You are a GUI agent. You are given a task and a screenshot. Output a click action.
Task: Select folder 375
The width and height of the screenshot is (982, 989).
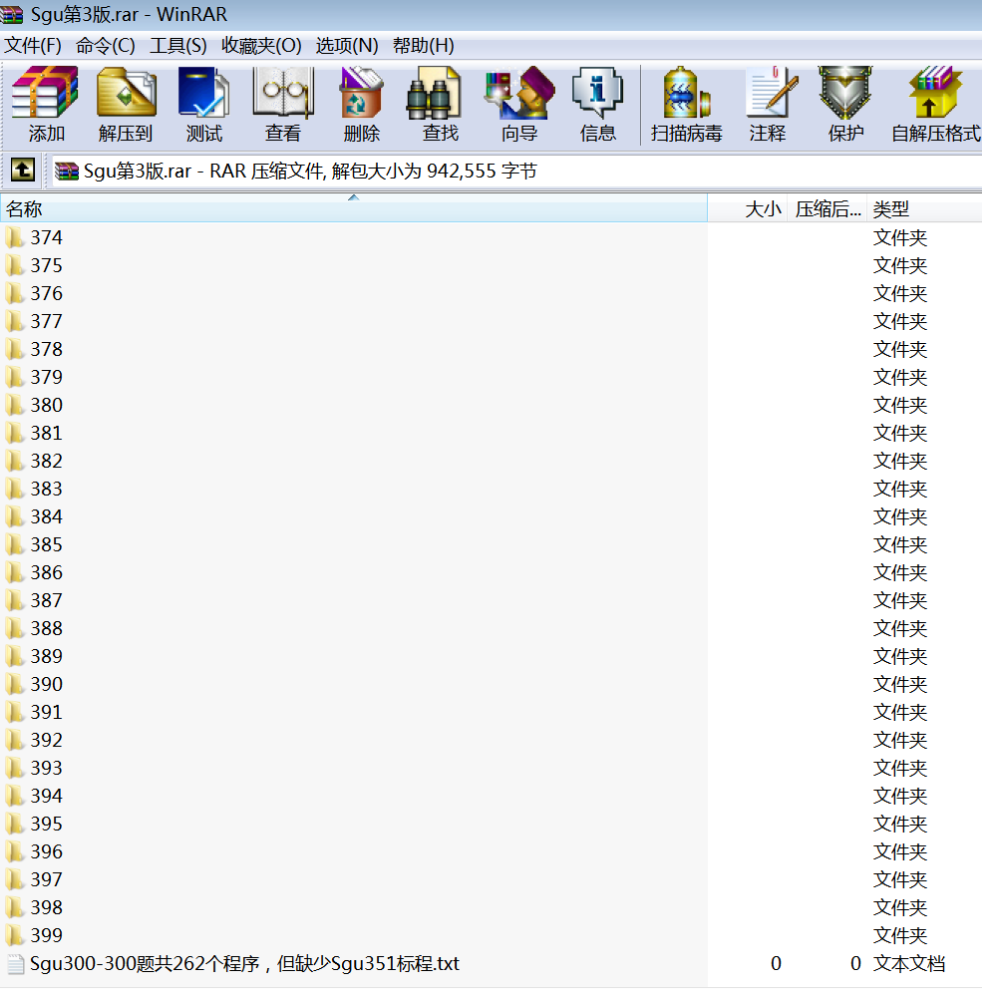46,266
